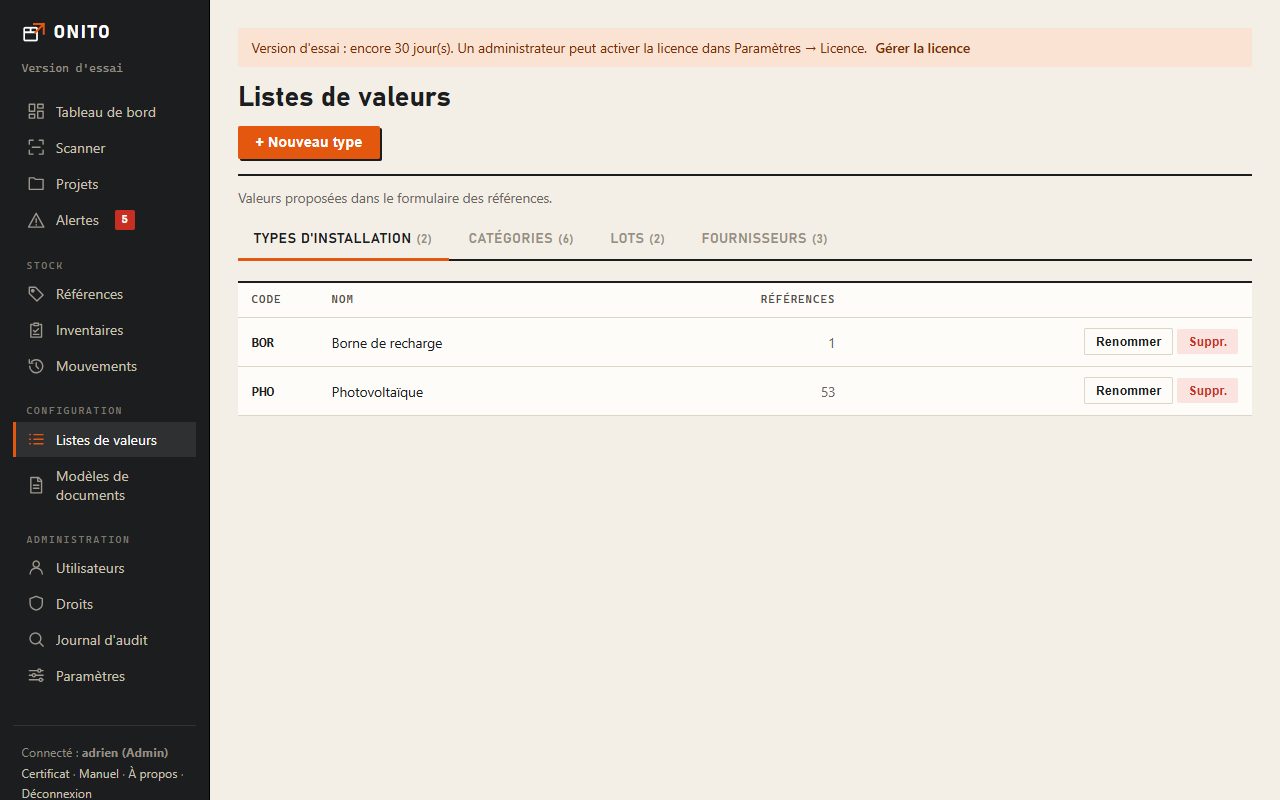
Task: Click the Code column header
Action: pyautogui.click(x=266, y=299)
